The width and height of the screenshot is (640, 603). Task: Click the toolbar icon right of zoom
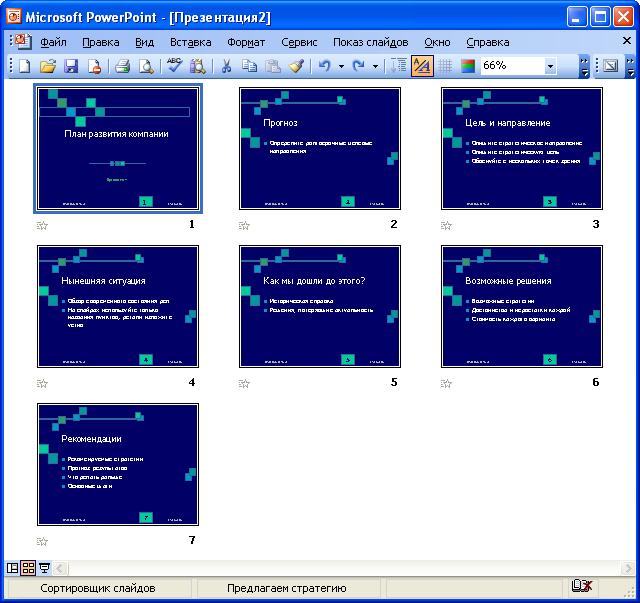611,66
